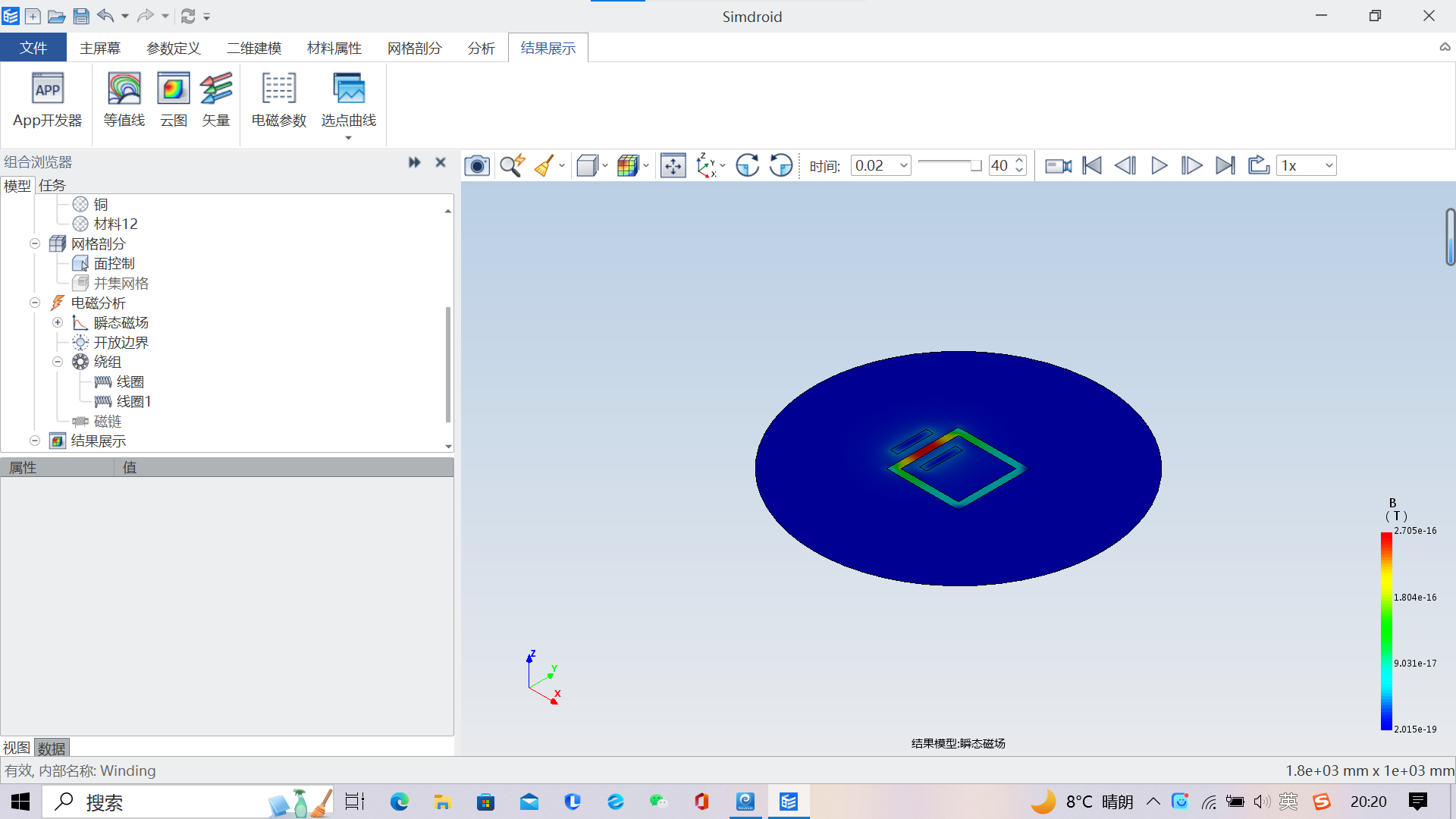Step to previous frame
The image size is (1456, 819).
point(1125,165)
